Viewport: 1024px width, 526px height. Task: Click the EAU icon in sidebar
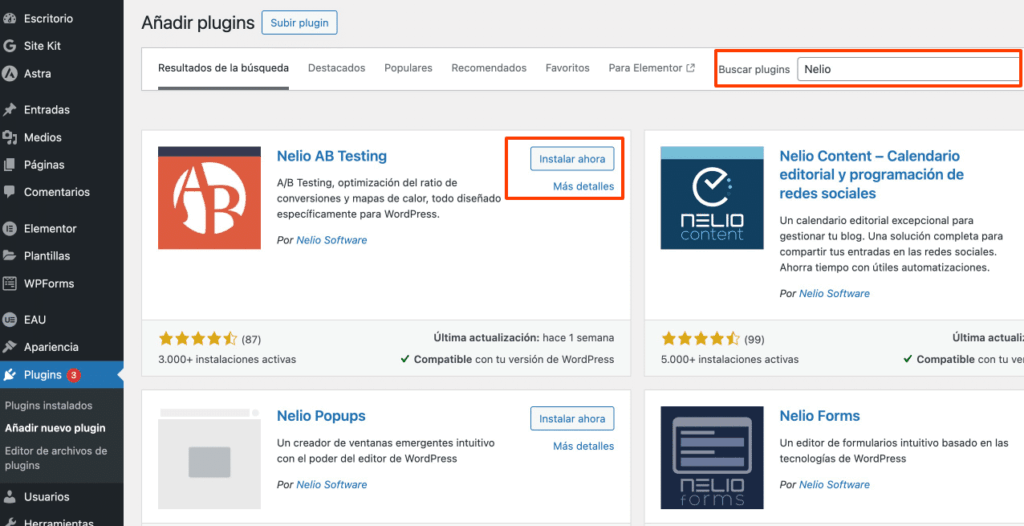[9, 320]
